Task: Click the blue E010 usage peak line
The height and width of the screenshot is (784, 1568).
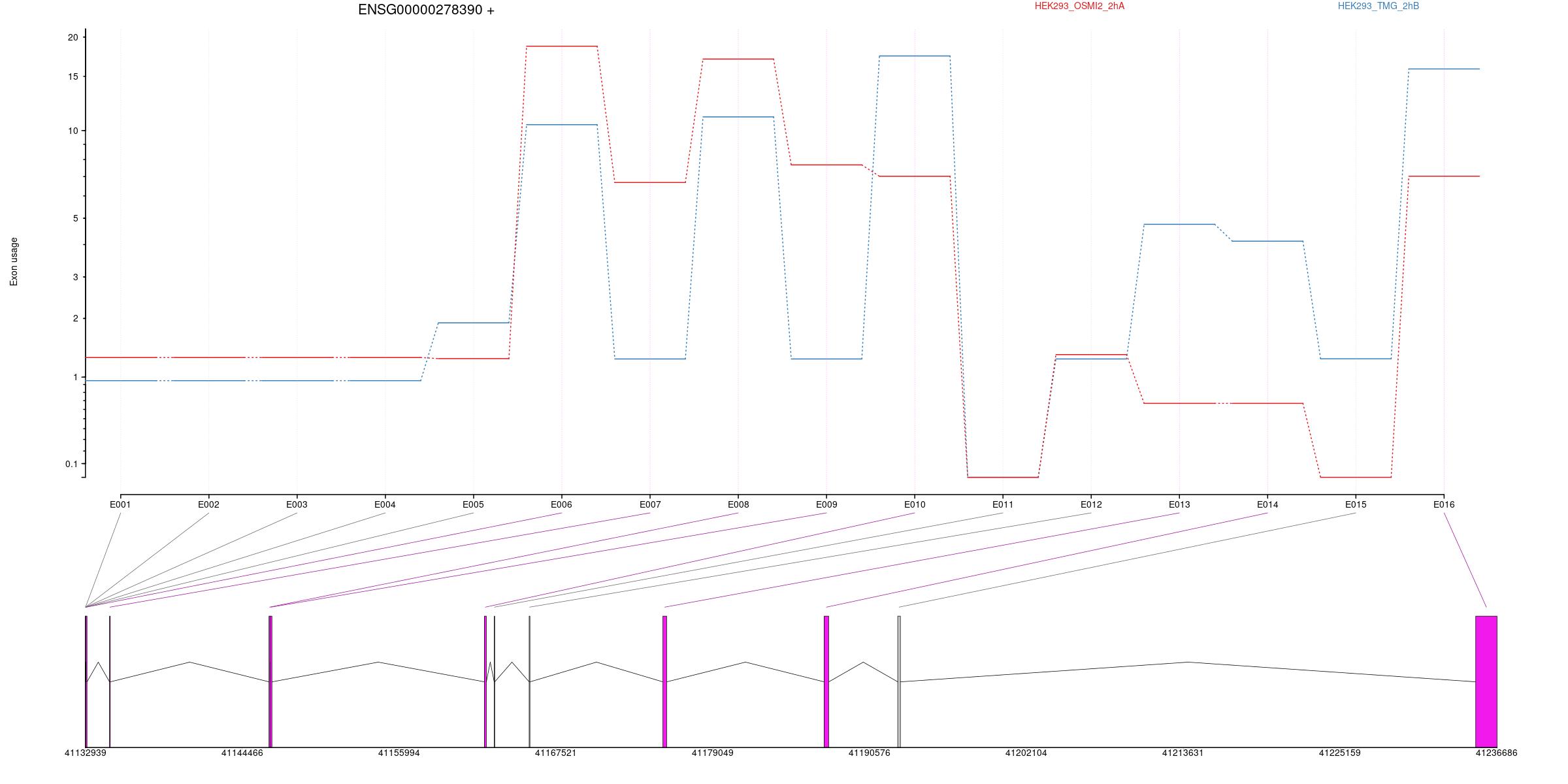Action: tap(915, 56)
